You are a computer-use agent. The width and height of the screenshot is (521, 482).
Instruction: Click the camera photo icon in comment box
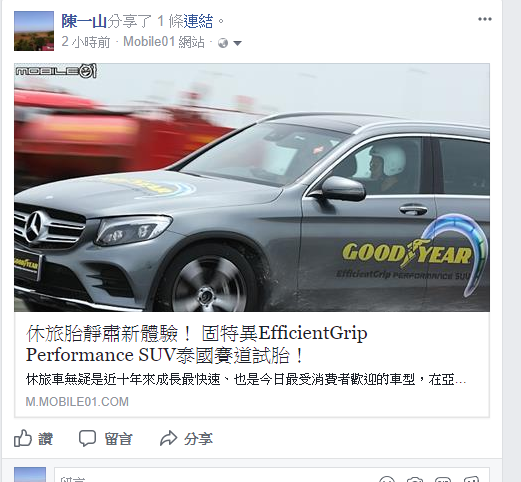pyautogui.click(x=415, y=480)
